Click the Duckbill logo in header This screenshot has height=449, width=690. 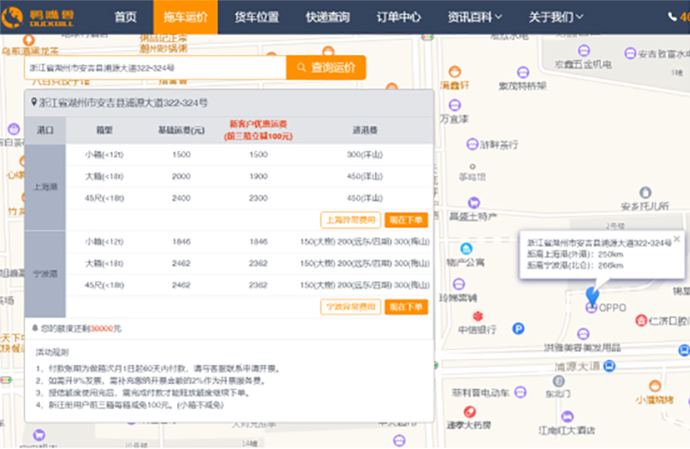(x=37, y=17)
